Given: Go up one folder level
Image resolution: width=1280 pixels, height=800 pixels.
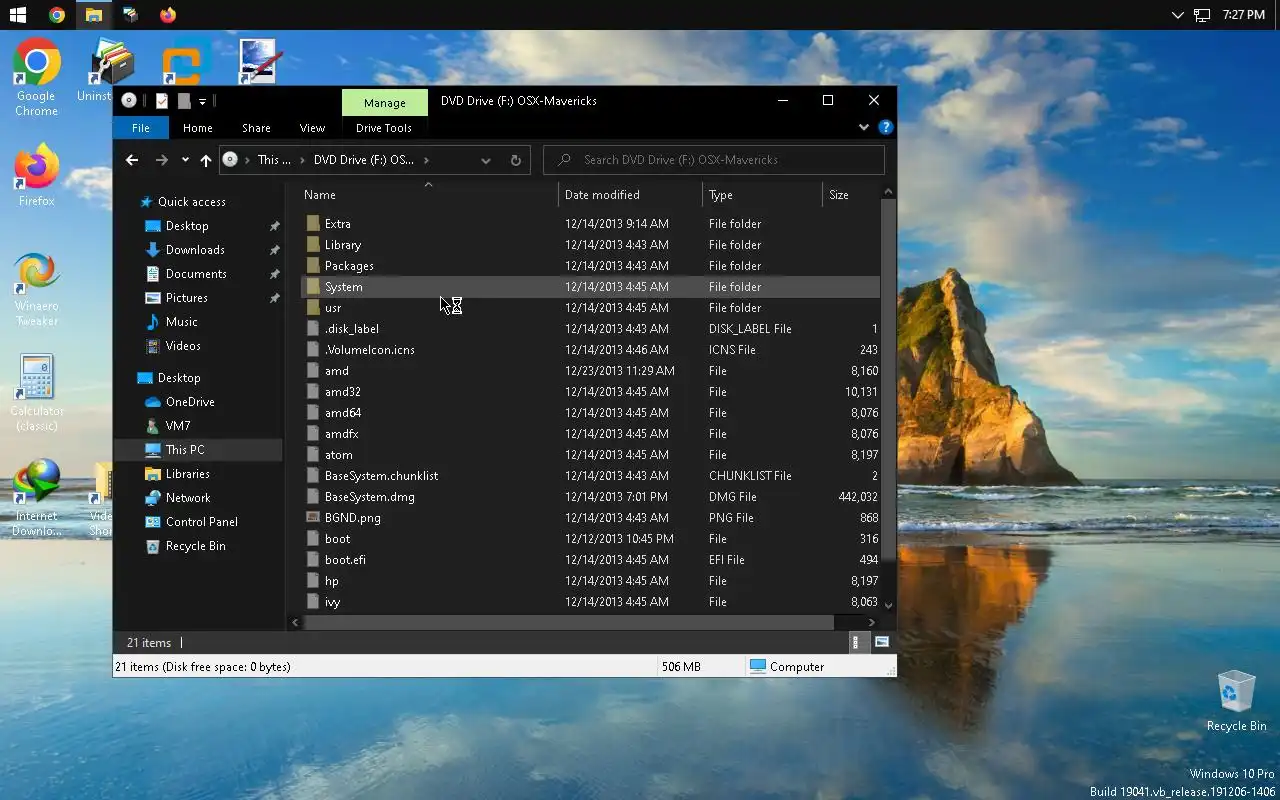Looking at the screenshot, I should pos(206,160).
